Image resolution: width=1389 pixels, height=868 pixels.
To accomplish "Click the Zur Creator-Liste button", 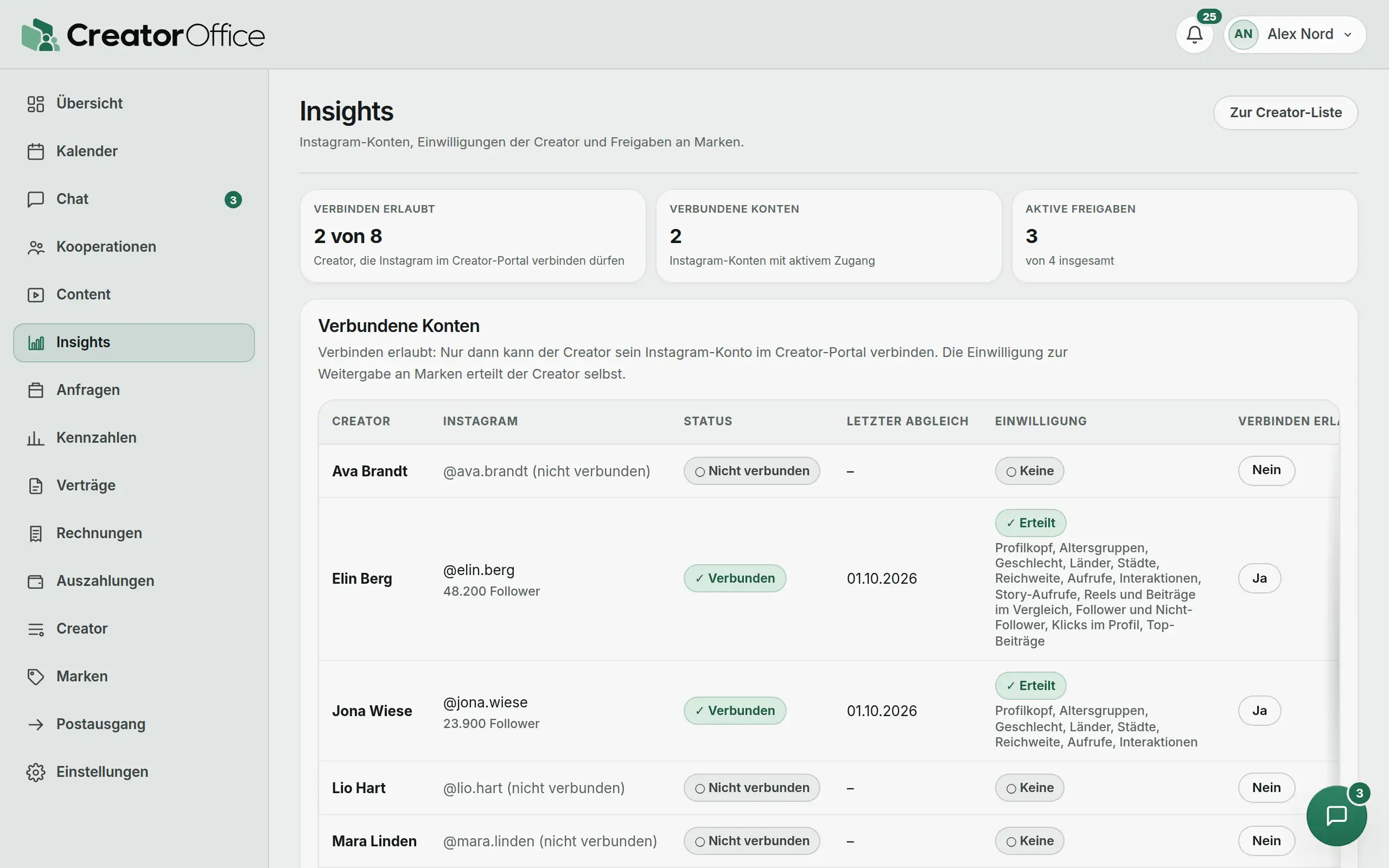I will tap(1285, 112).
